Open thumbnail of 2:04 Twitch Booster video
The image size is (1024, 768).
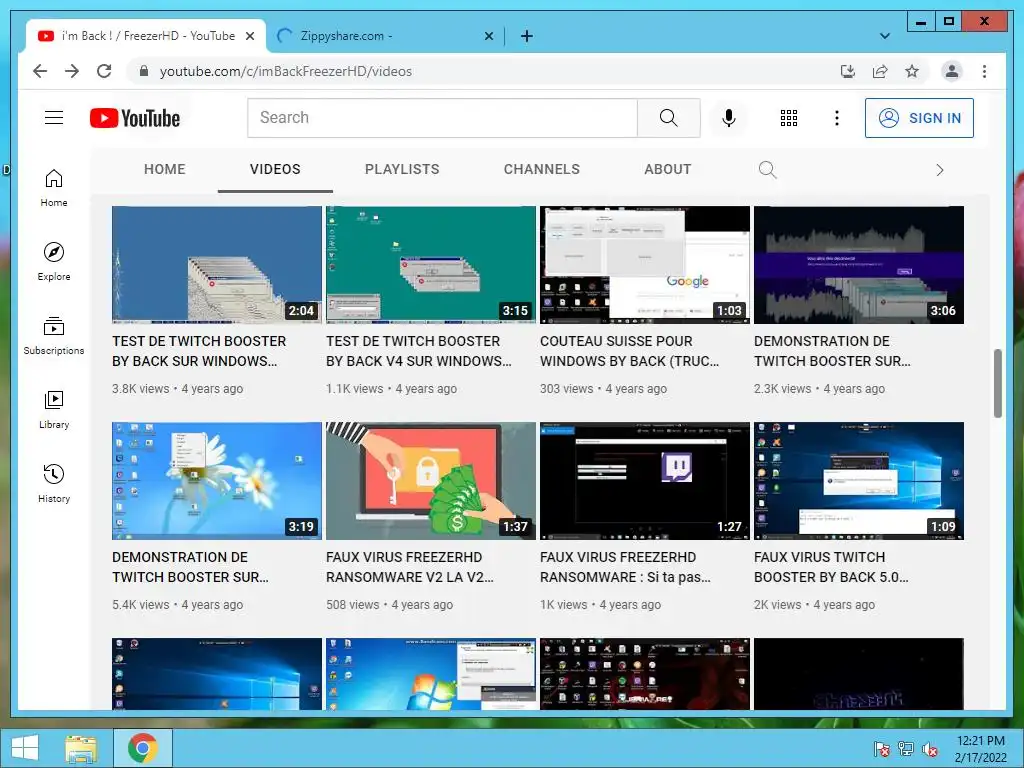(x=217, y=264)
